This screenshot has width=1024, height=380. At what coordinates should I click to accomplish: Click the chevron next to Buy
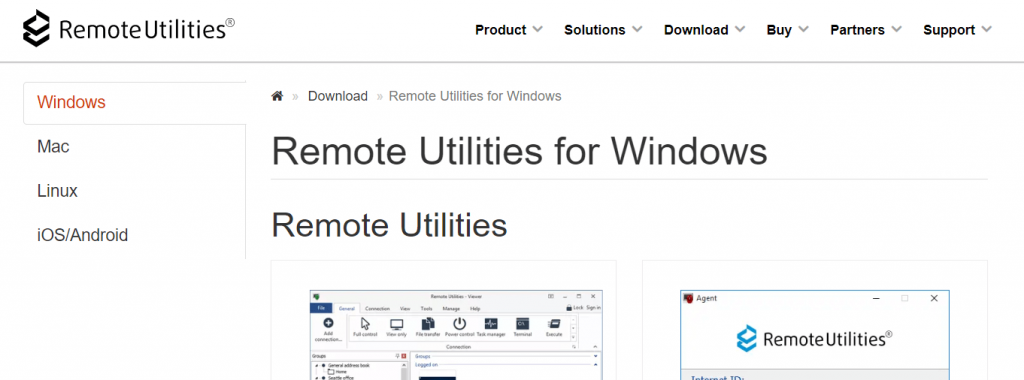pyautogui.click(x=804, y=29)
